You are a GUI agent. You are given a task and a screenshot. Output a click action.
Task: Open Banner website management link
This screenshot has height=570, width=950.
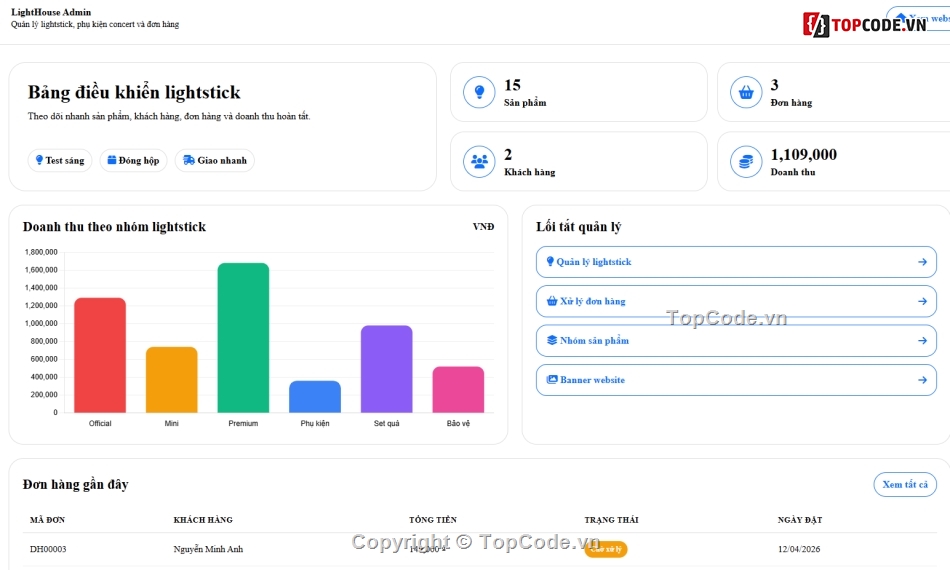coord(736,380)
